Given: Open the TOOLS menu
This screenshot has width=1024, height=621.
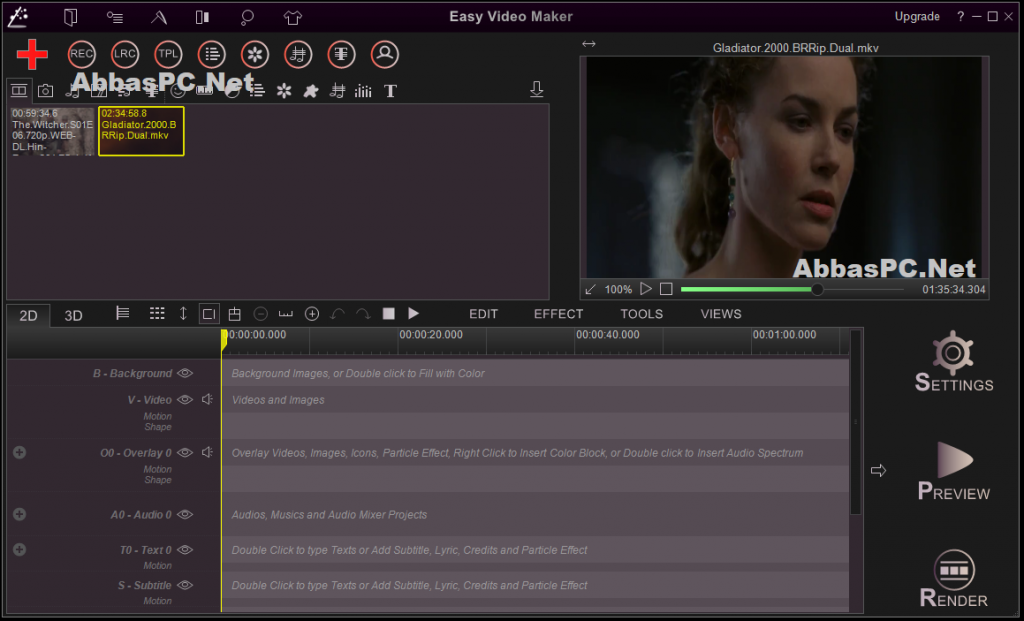Looking at the screenshot, I should 641,314.
